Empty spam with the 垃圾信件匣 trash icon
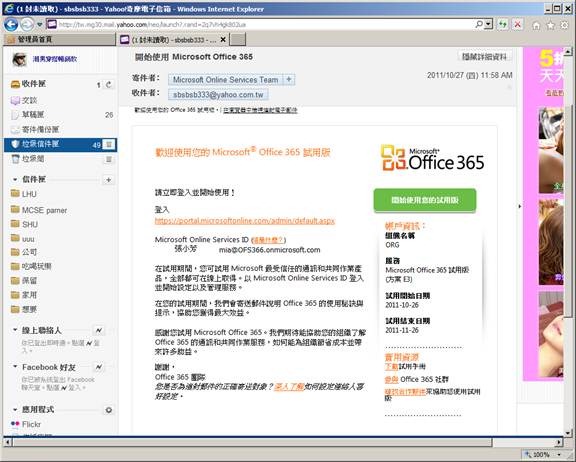 [x=109, y=144]
